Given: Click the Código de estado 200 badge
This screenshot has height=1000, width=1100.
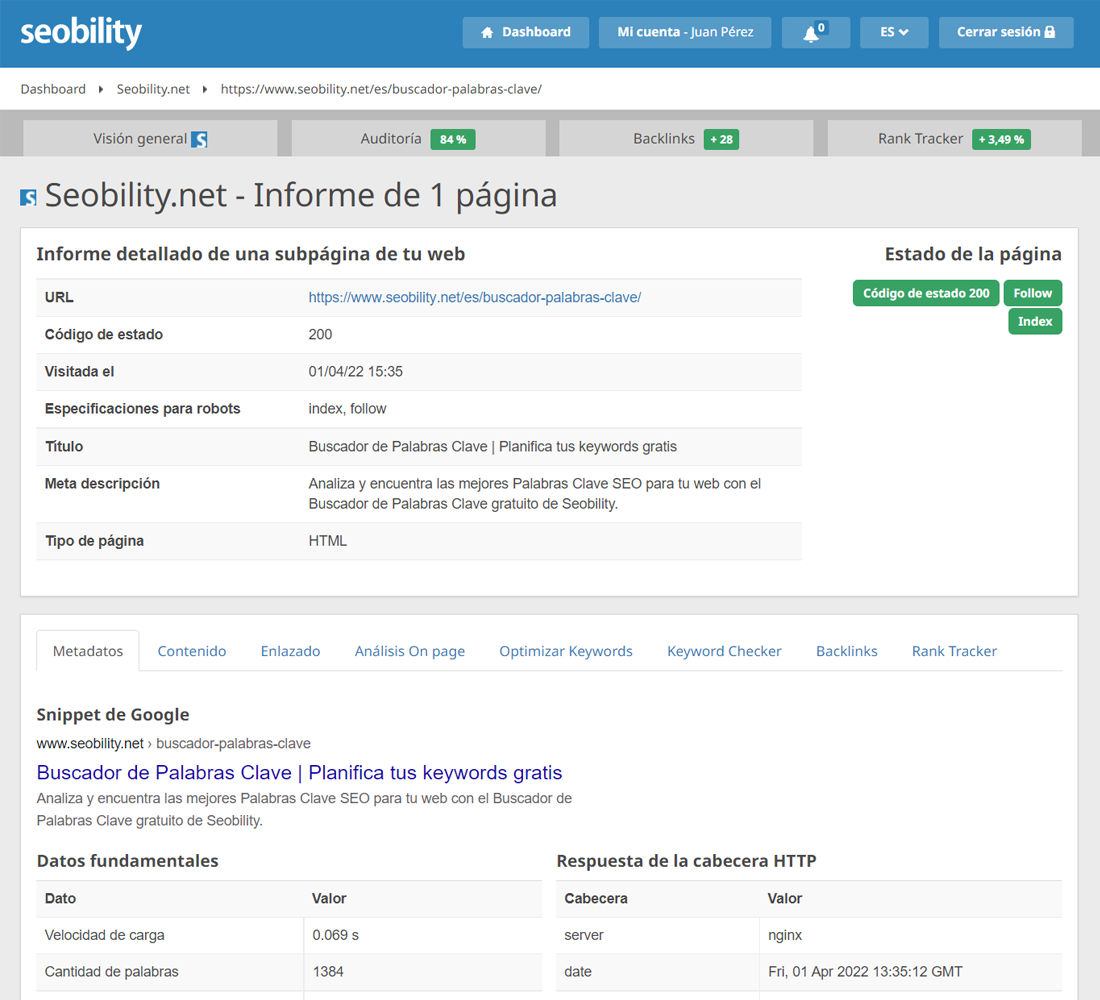Looking at the screenshot, I should (x=926, y=293).
